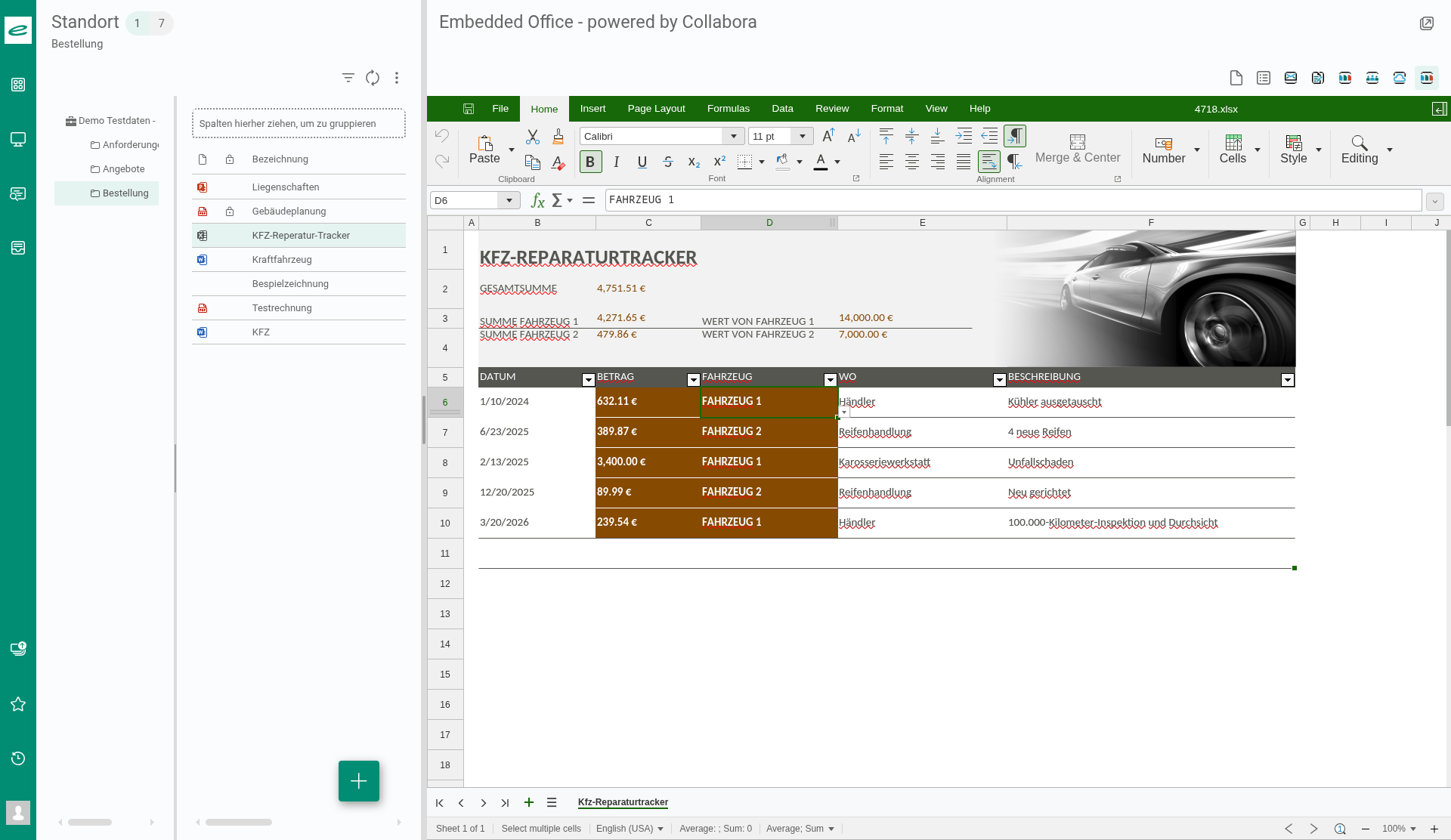
Task: Open the FAHRZEUG column filter dropdown
Action: [x=830, y=380]
